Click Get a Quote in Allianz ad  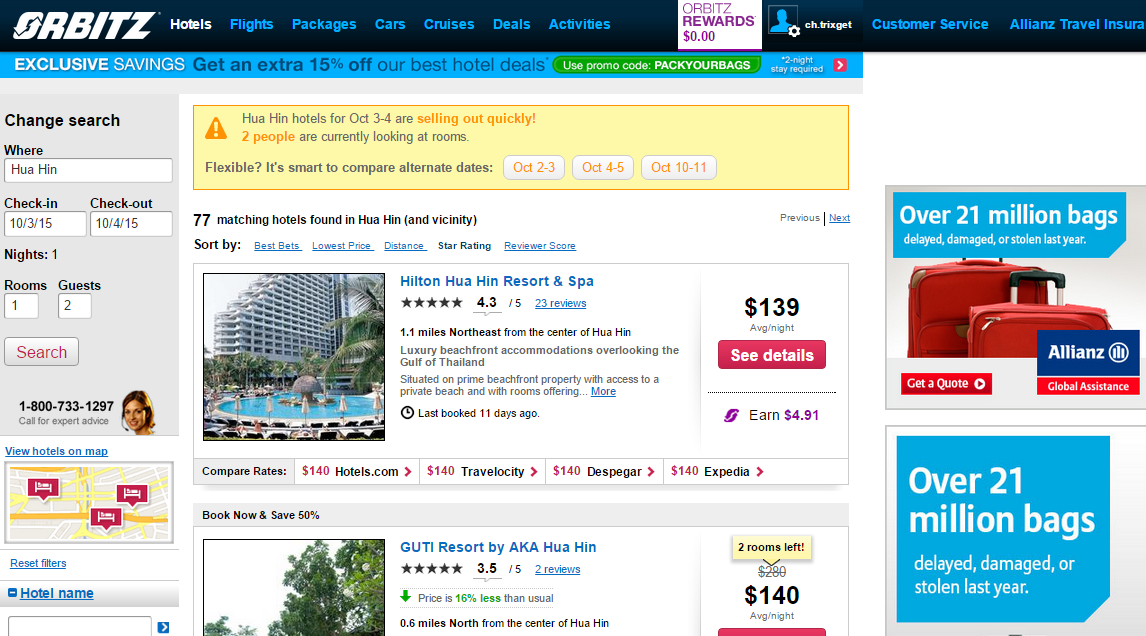[946, 383]
